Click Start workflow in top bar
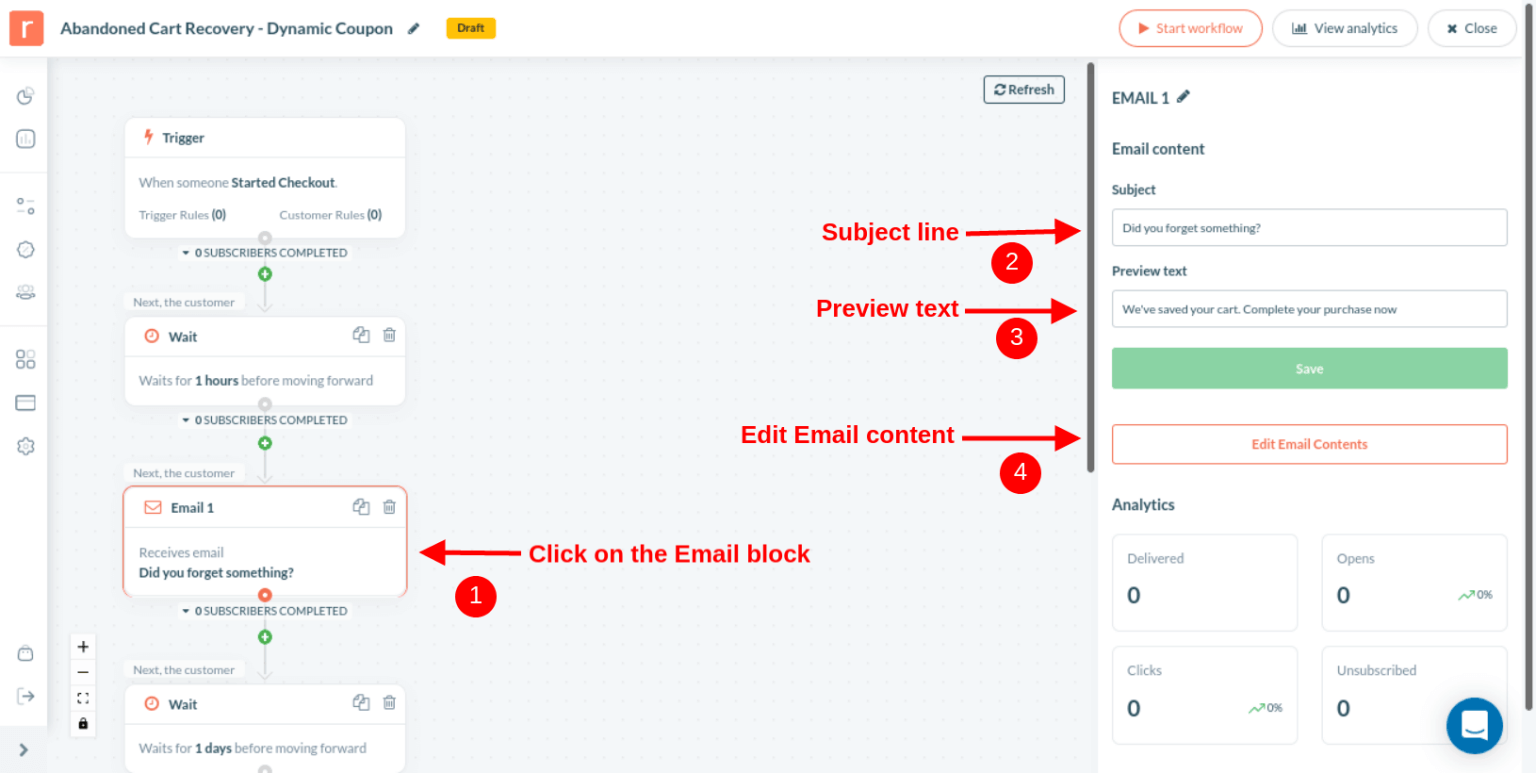Viewport: 1536px width, 773px height. pos(1190,28)
